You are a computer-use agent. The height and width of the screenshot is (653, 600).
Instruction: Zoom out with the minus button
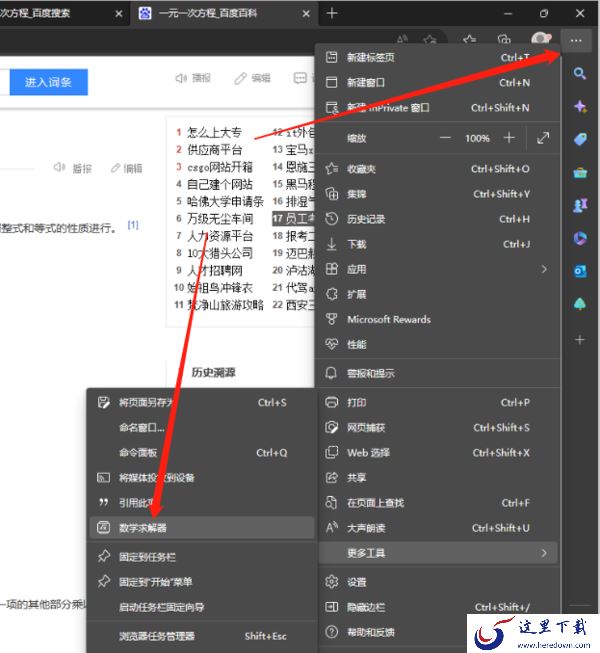445,138
